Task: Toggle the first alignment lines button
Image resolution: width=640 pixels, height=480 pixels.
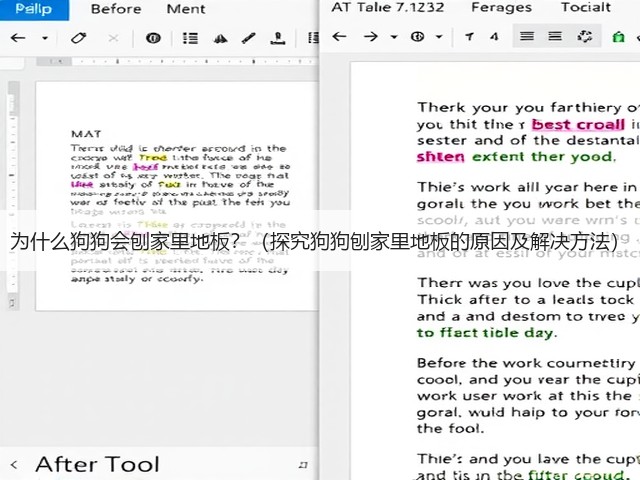Action: (527, 36)
